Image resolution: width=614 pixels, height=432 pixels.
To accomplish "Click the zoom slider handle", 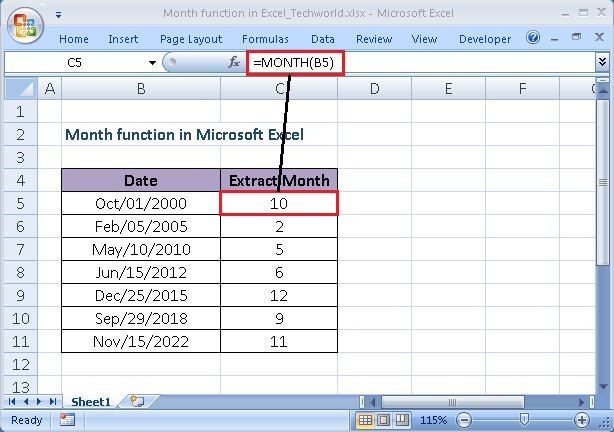I will 524,420.
